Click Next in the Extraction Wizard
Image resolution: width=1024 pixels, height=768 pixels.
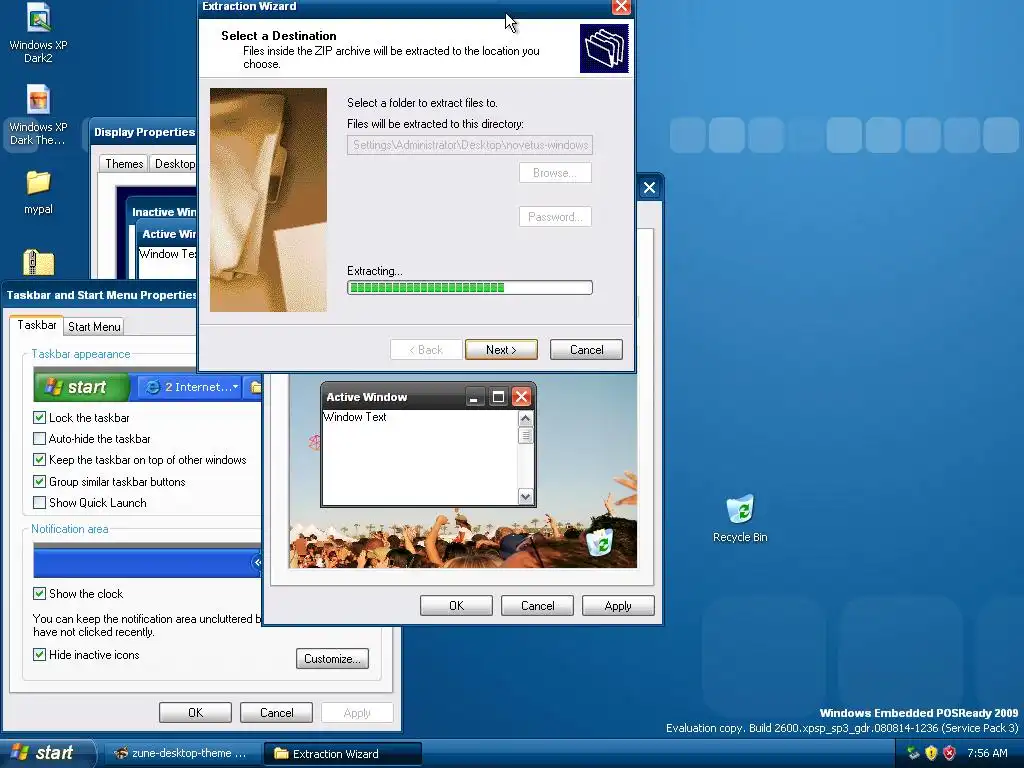click(x=501, y=349)
